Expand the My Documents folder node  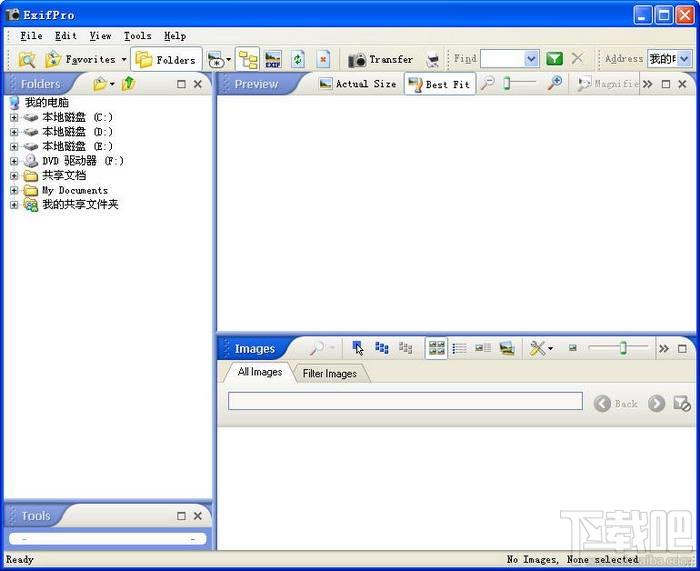[14, 190]
